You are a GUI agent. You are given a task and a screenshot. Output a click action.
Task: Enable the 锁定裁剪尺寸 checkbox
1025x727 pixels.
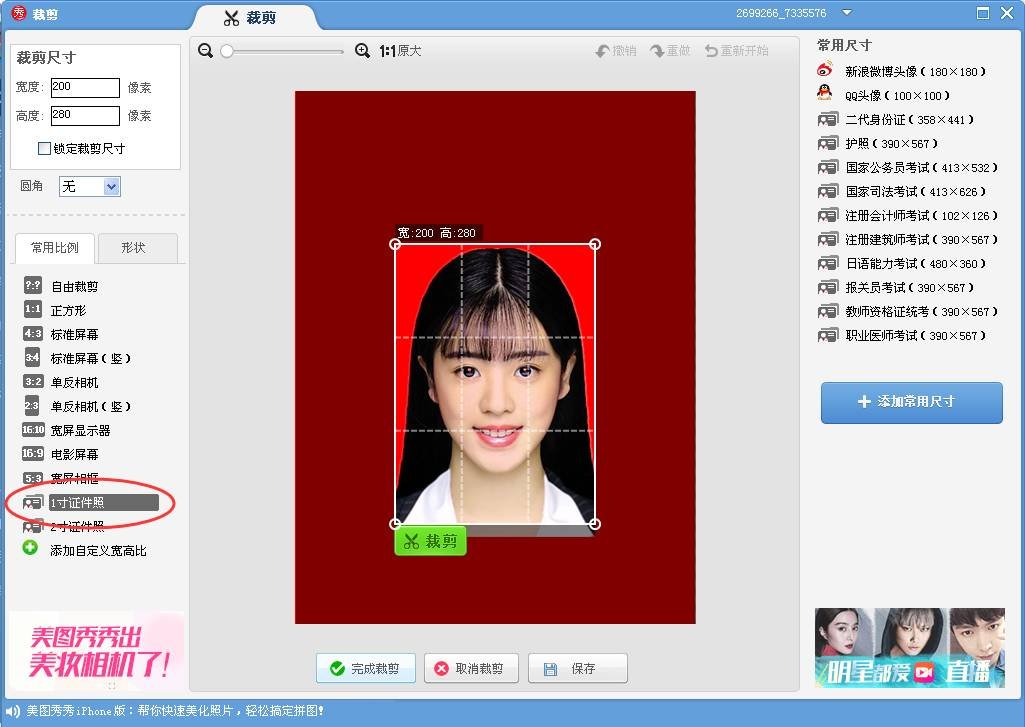(44, 149)
